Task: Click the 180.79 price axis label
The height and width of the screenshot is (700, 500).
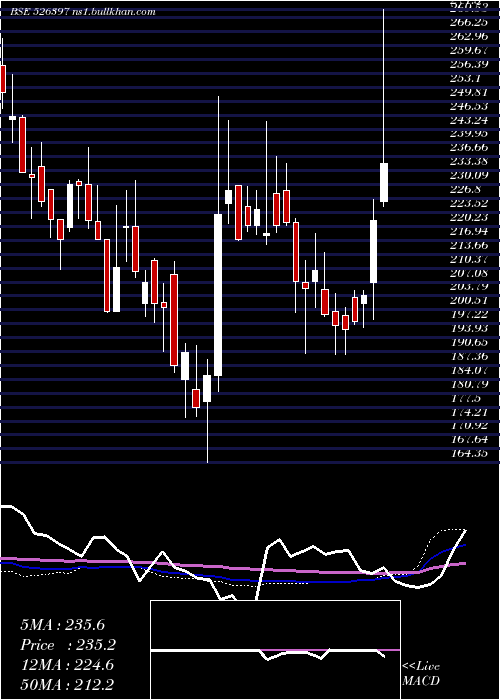Action: [x=468, y=384]
